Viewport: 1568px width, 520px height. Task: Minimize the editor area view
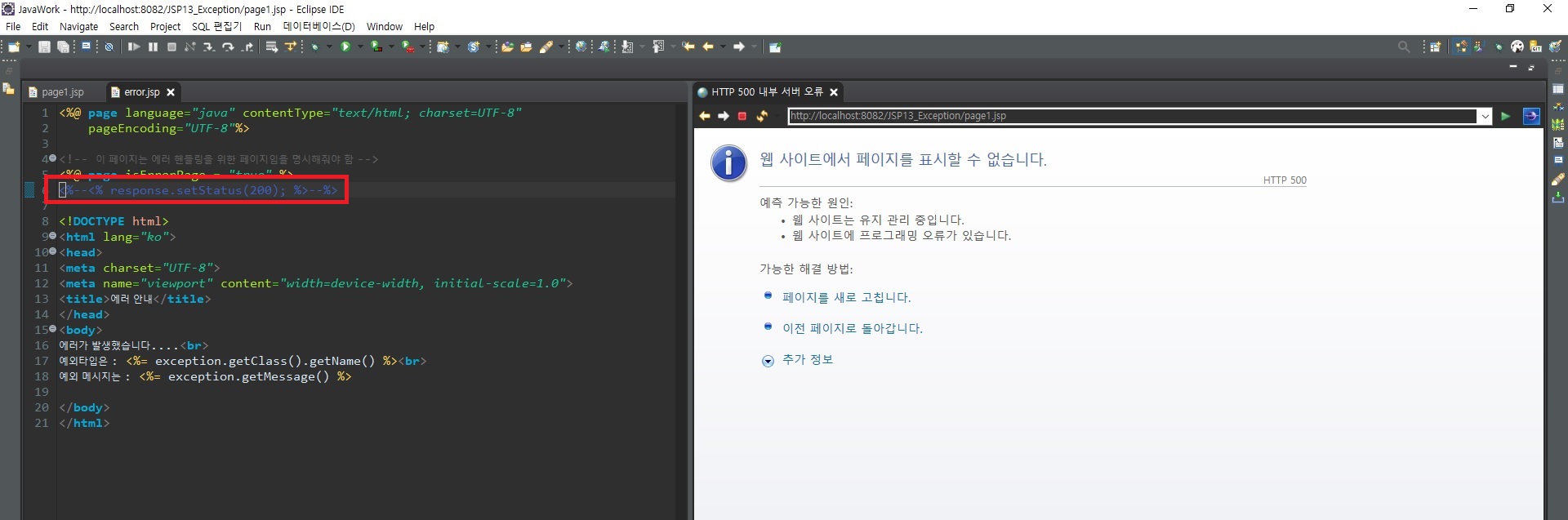coord(1513,66)
